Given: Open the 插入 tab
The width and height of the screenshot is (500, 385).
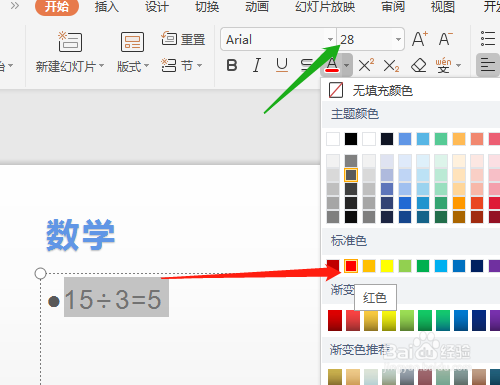Looking at the screenshot, I should point(106,7).
